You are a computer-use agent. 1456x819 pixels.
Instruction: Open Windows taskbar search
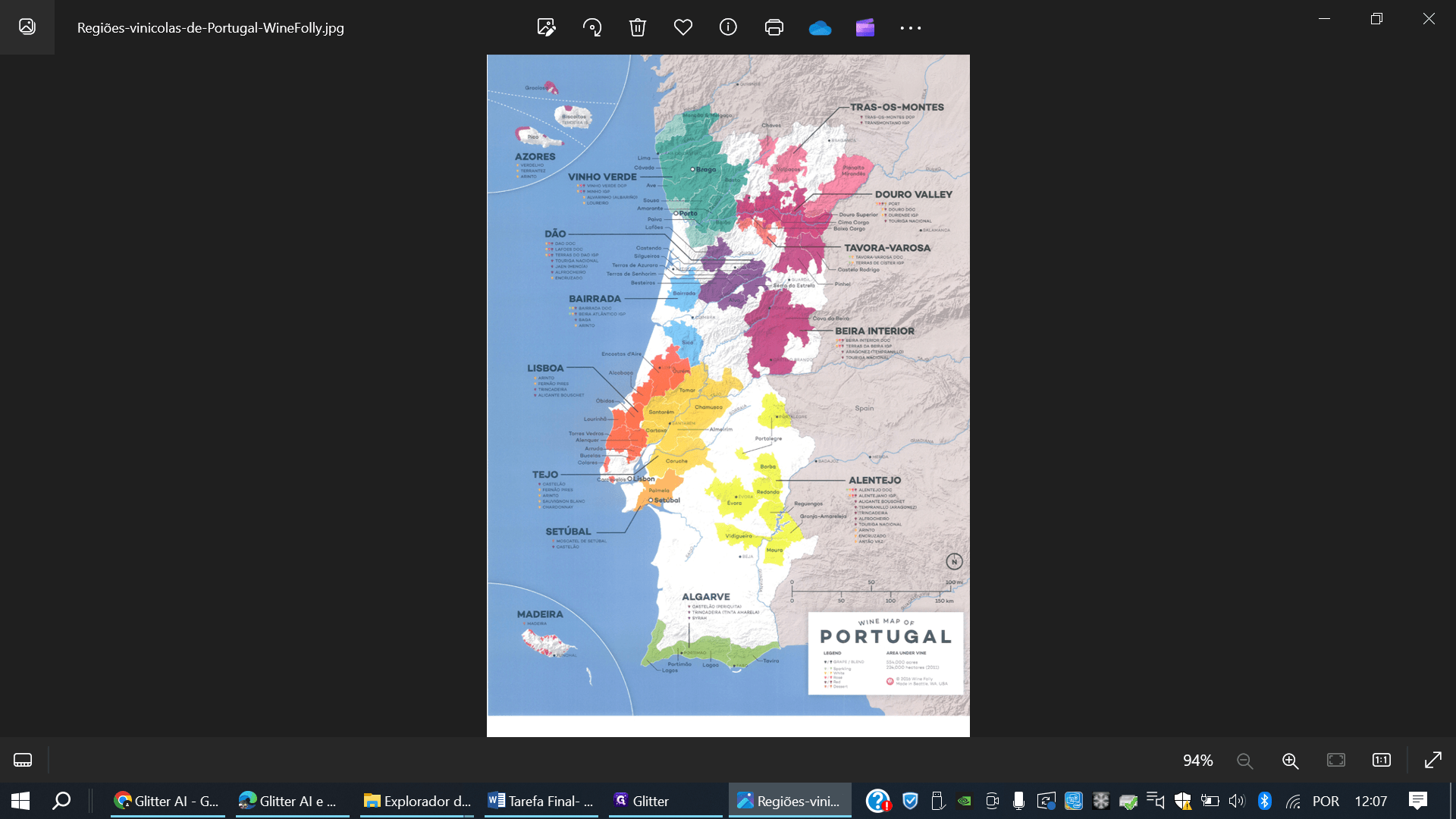tap(61, 801)
